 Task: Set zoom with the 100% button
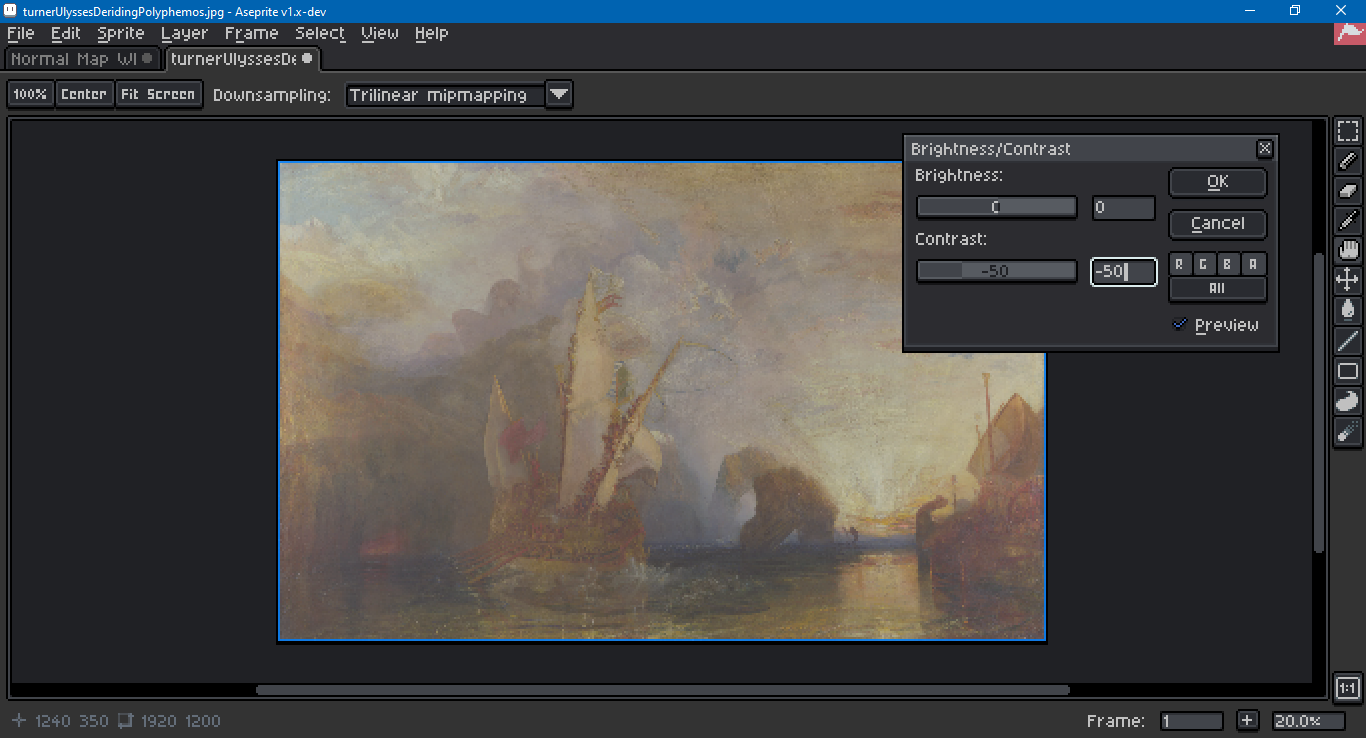(30, 94)
